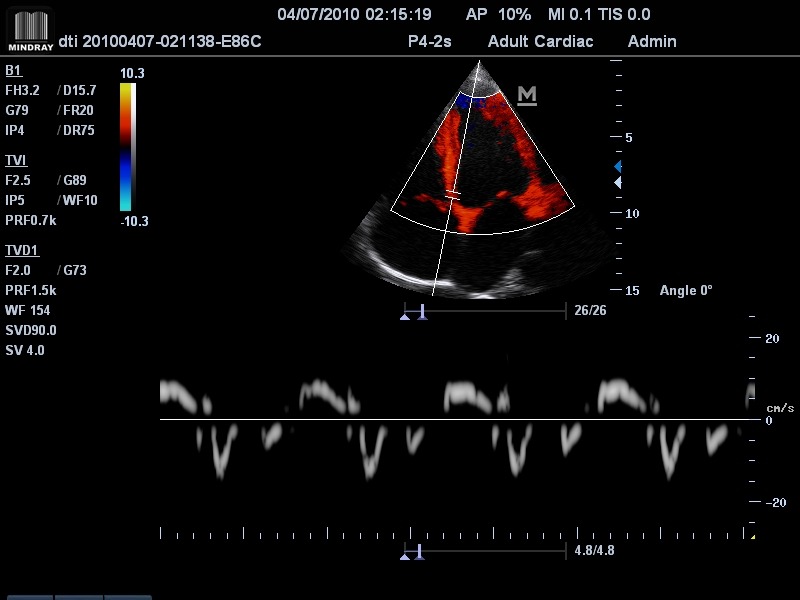
Task: Click the M orientation marker beside sector
Action: (x=527, y=95)
